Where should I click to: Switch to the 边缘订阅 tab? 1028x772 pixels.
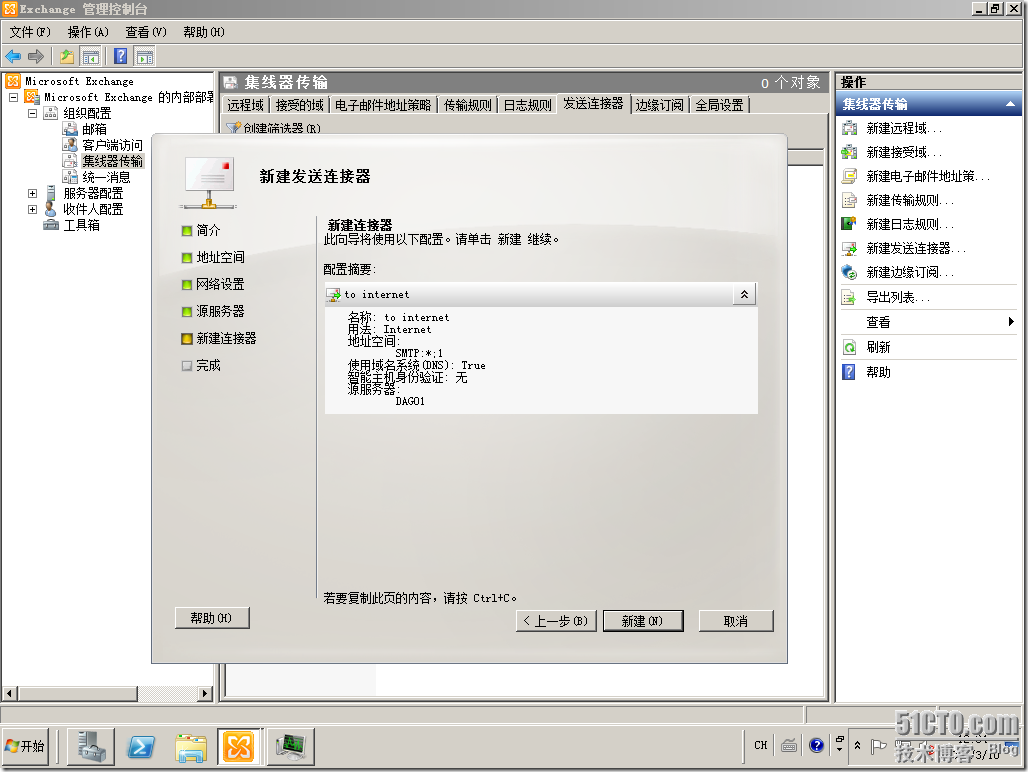point(658,104)
